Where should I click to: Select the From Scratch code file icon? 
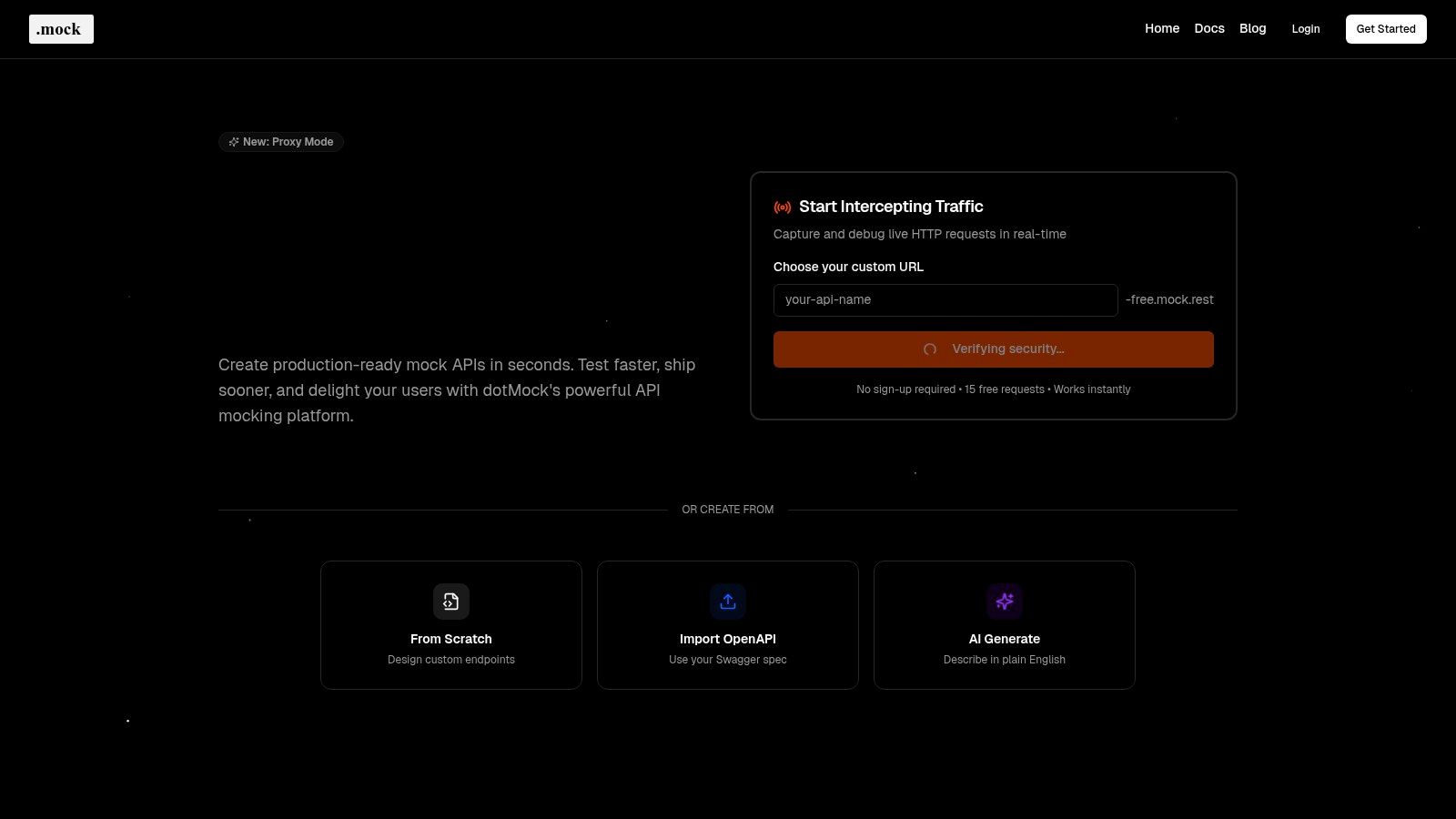click(451, 602)
